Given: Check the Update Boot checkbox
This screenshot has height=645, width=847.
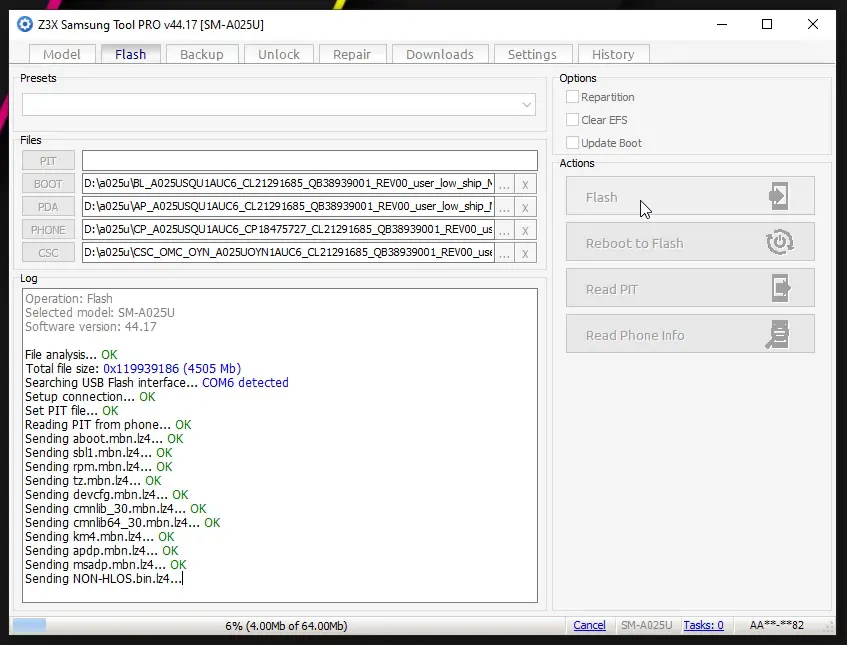Looking at the screenshot, I should pyautogui.click(x=573, y=143).
